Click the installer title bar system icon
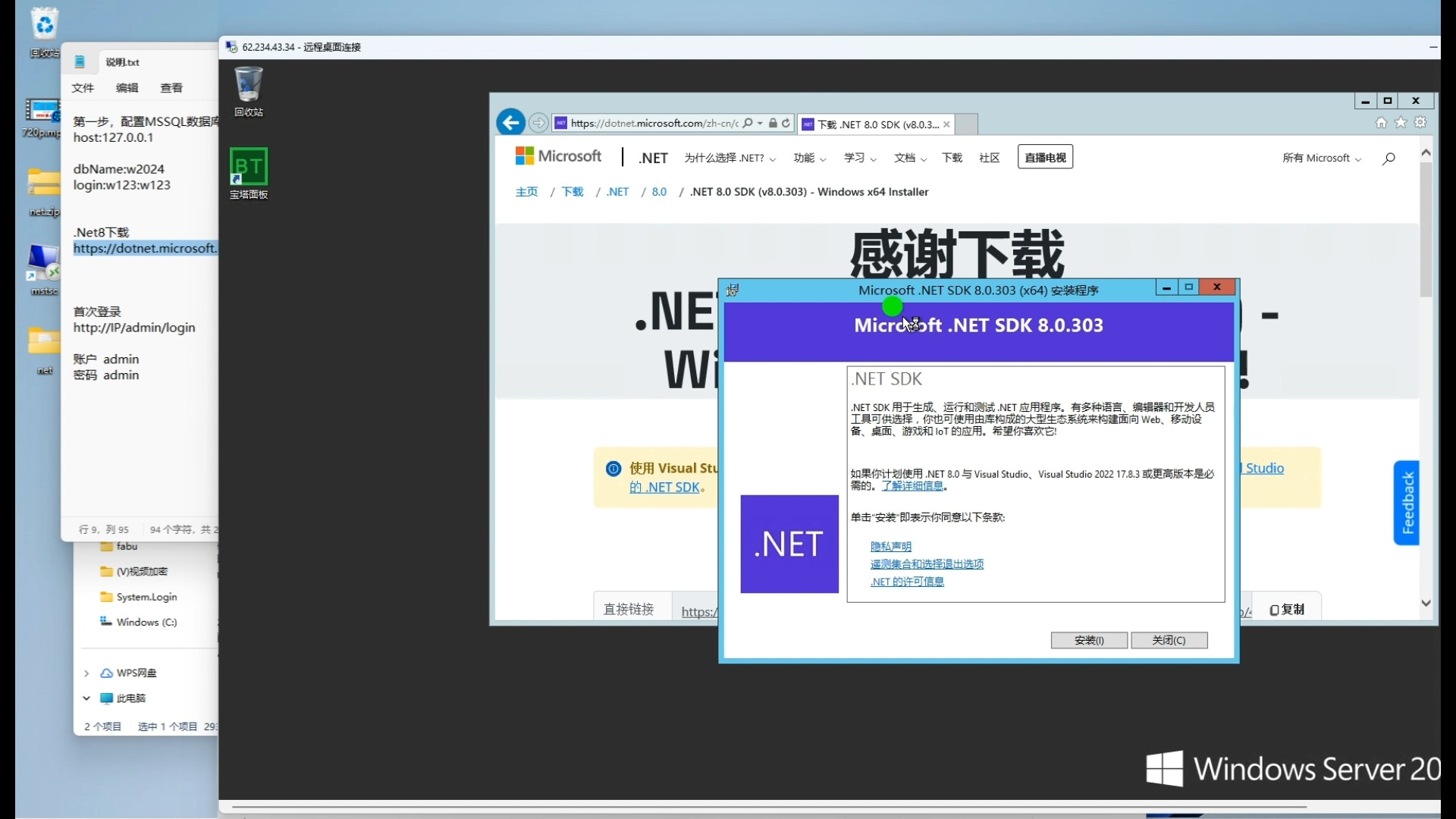This screenshot has width=1456, height=819. [733, 290]
